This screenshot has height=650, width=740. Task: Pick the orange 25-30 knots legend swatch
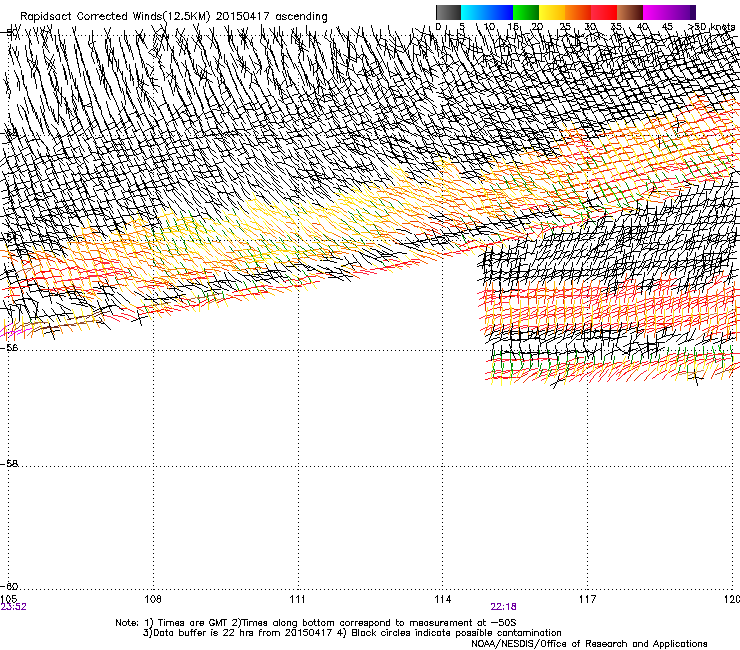coord(578,12)
